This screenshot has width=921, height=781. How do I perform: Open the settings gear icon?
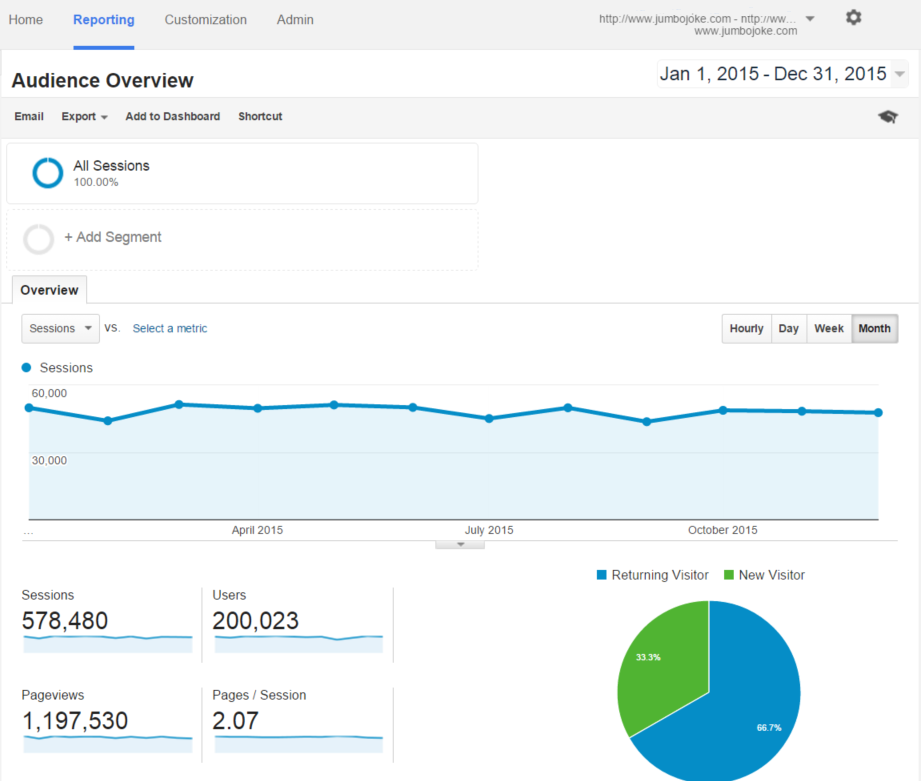(x=853, y=18)
